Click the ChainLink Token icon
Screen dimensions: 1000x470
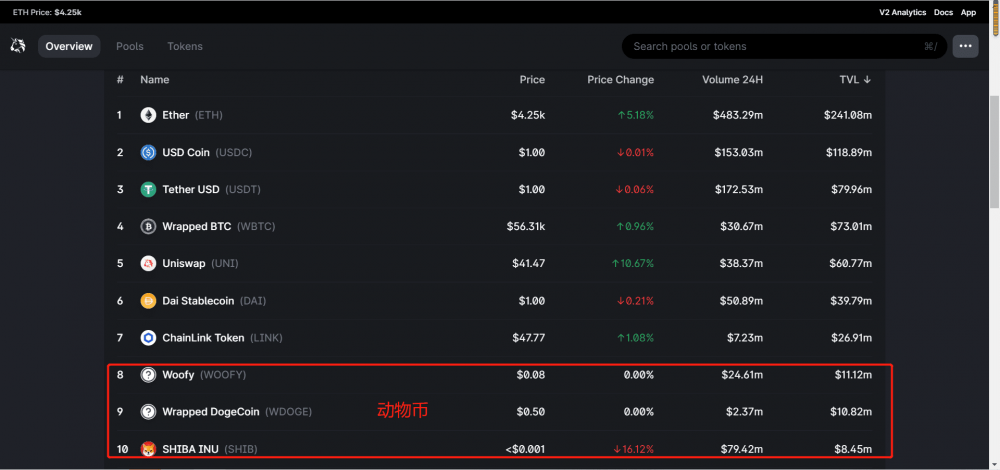click(x=148, y=338)
